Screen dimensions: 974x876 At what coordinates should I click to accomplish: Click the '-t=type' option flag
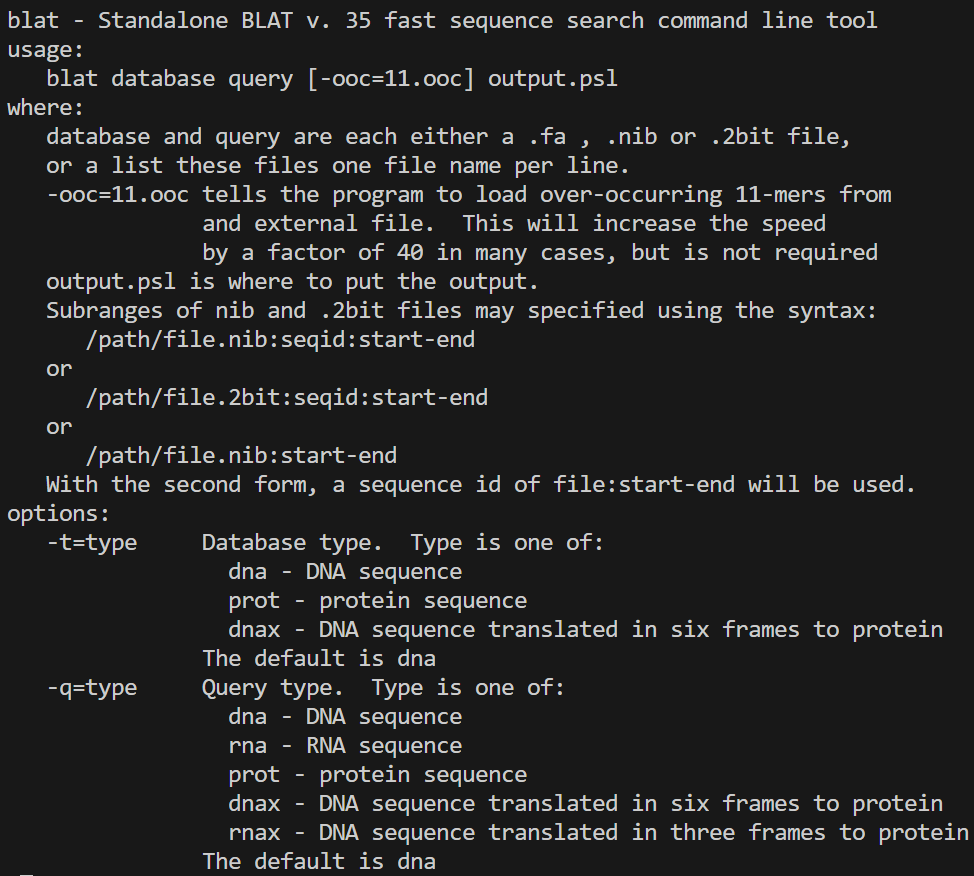(92, 543)
